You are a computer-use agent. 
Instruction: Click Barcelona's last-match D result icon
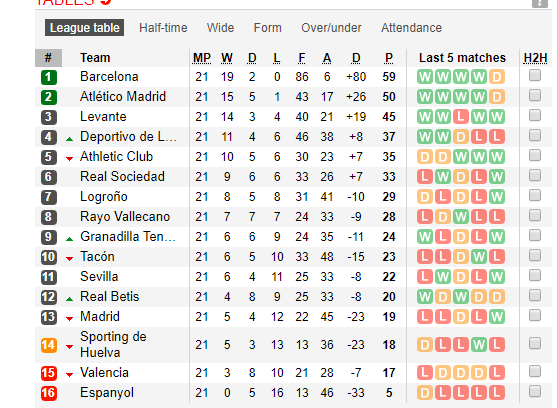[x=497, y=77]
